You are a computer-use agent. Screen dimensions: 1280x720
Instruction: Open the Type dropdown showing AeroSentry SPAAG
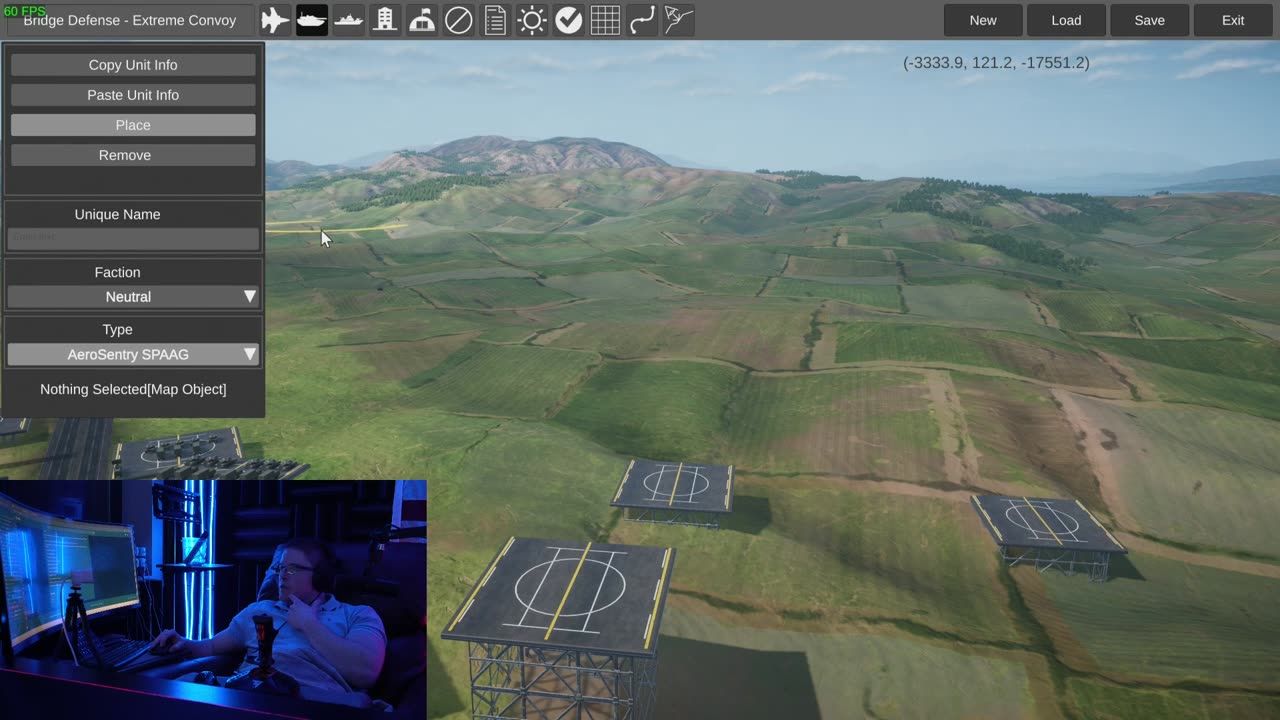click(133, 354)
